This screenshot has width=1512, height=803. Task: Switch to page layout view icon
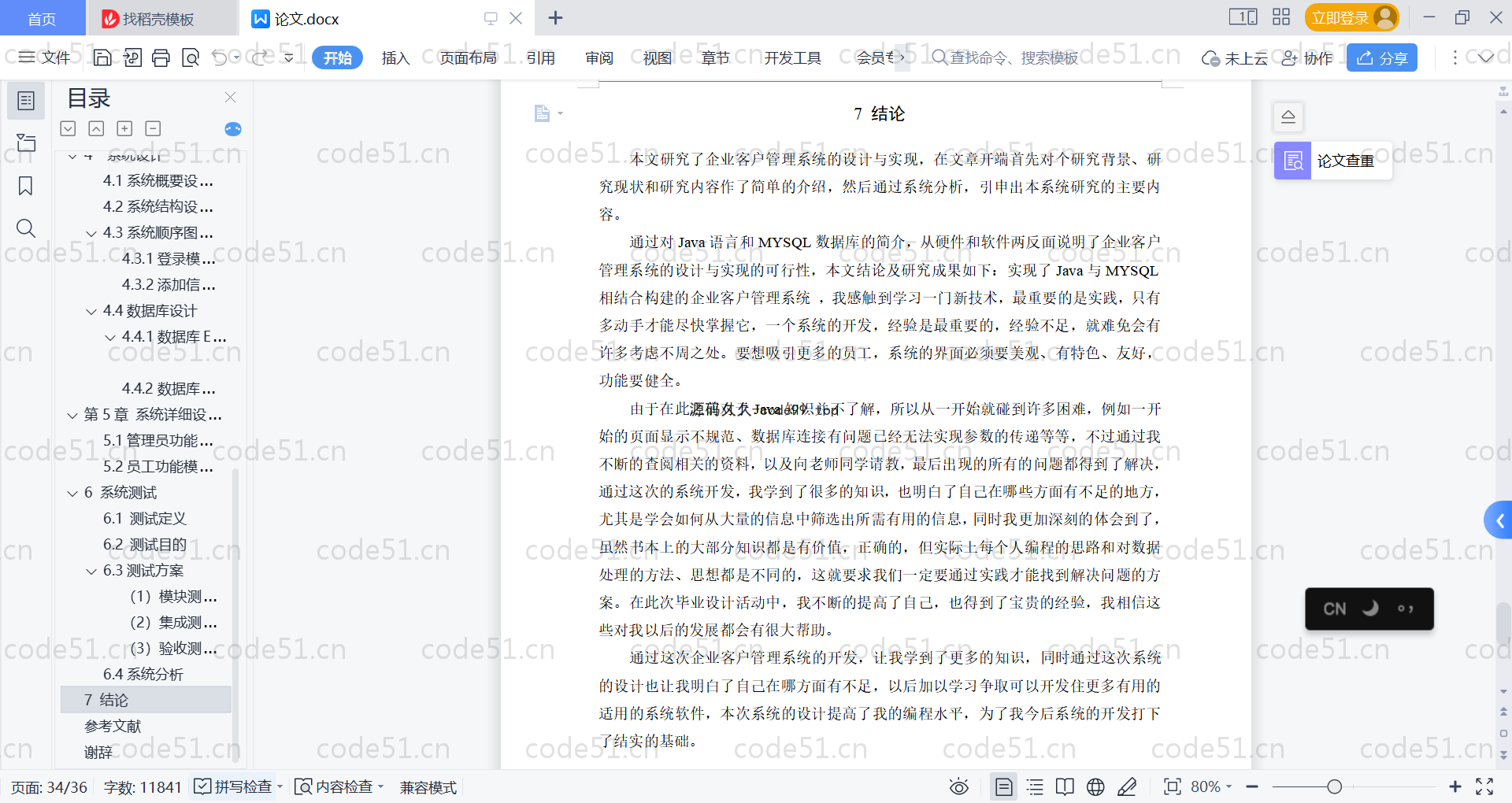pos(1003,786)
